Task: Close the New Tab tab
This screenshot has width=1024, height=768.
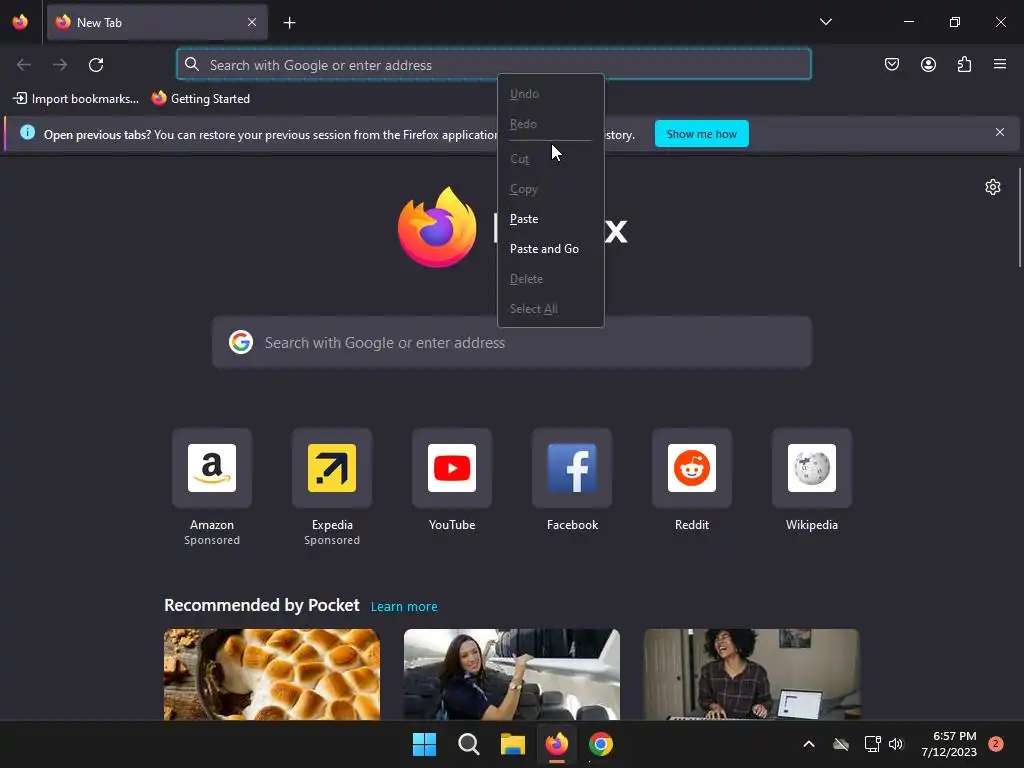Action: pos(252,22)
